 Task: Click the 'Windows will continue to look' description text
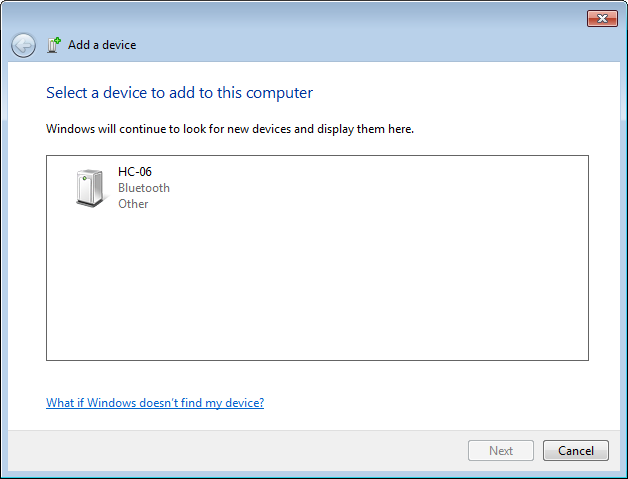[x=230, y=129]
